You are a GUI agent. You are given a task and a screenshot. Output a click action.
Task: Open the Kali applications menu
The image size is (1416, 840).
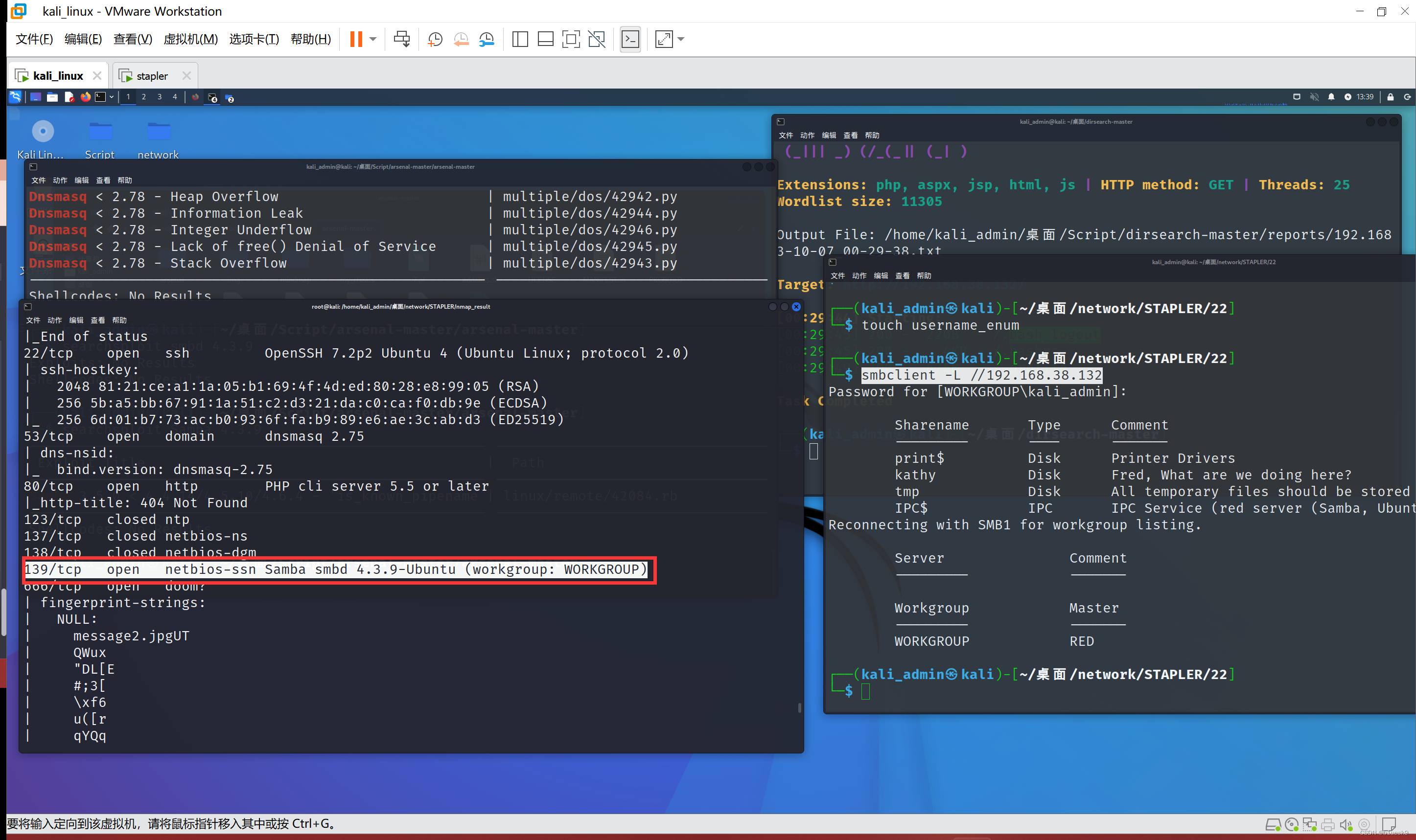coord(15,97)
